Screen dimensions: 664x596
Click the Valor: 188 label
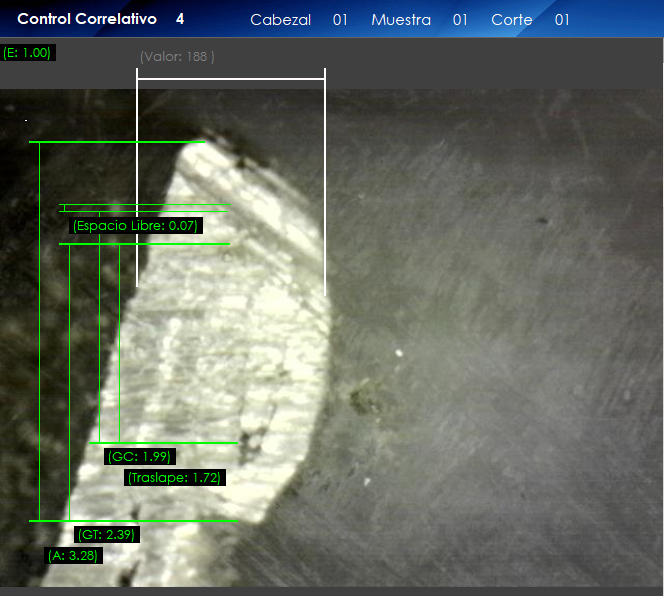coord(177,57)
